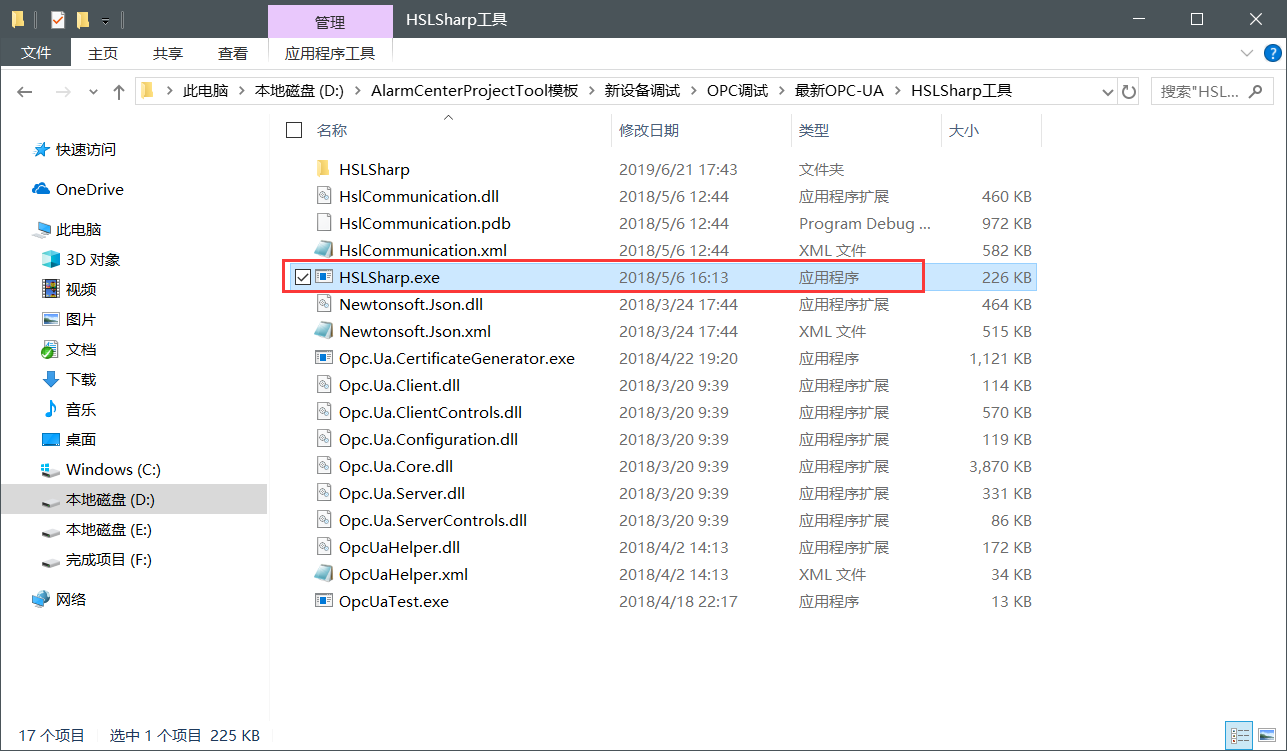Click the 桌面 desktop icon
The width and height of the screenshot is (1287, 751).
[51, 439]
